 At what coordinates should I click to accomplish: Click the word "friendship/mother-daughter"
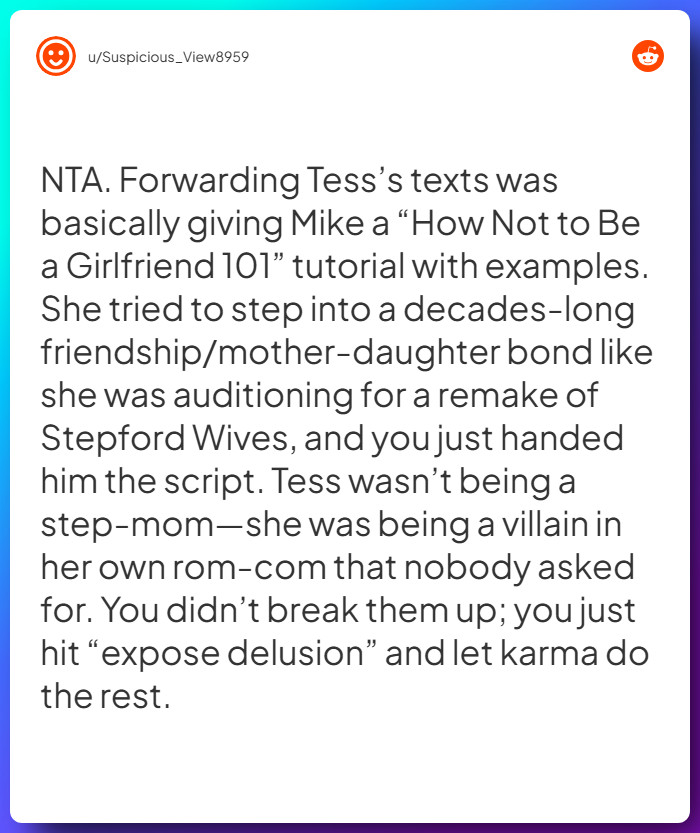pyautogui.click(x=270, y=353)
